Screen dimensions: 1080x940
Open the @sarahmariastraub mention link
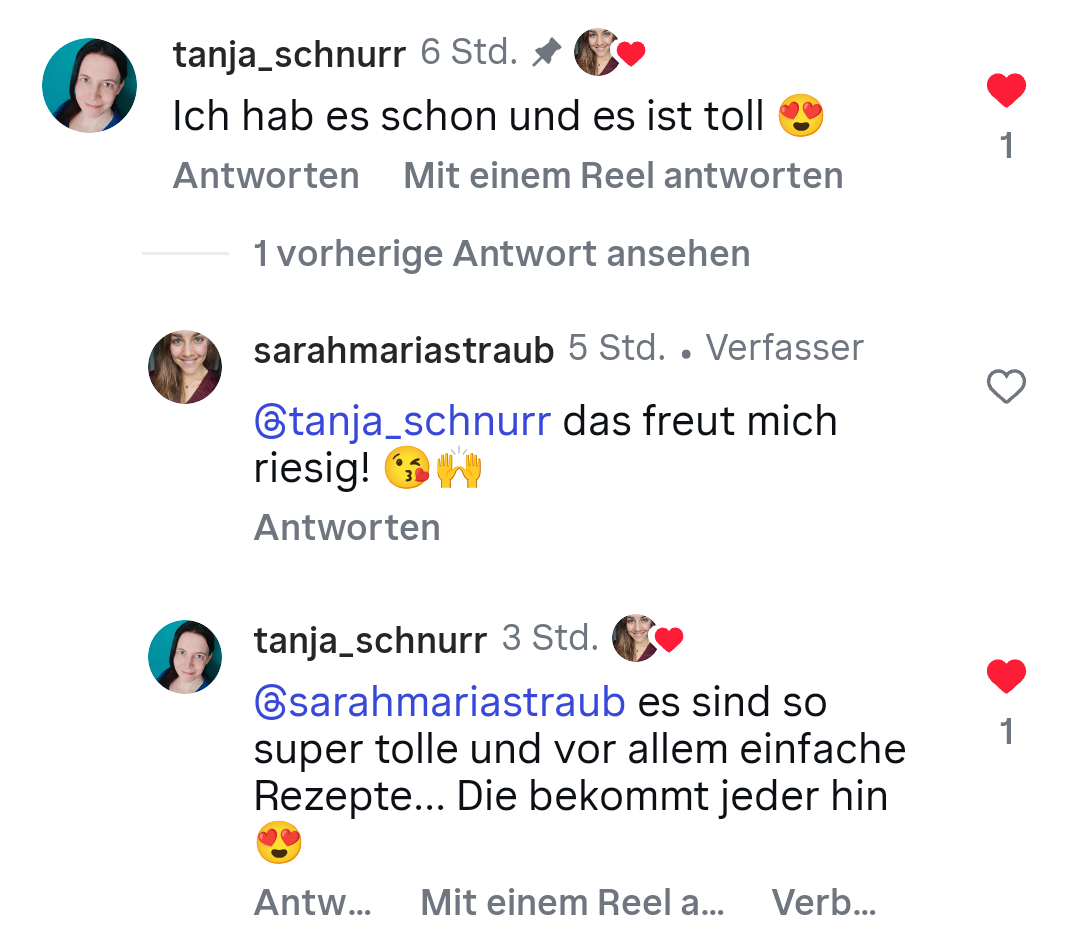(x=440, y=702)
